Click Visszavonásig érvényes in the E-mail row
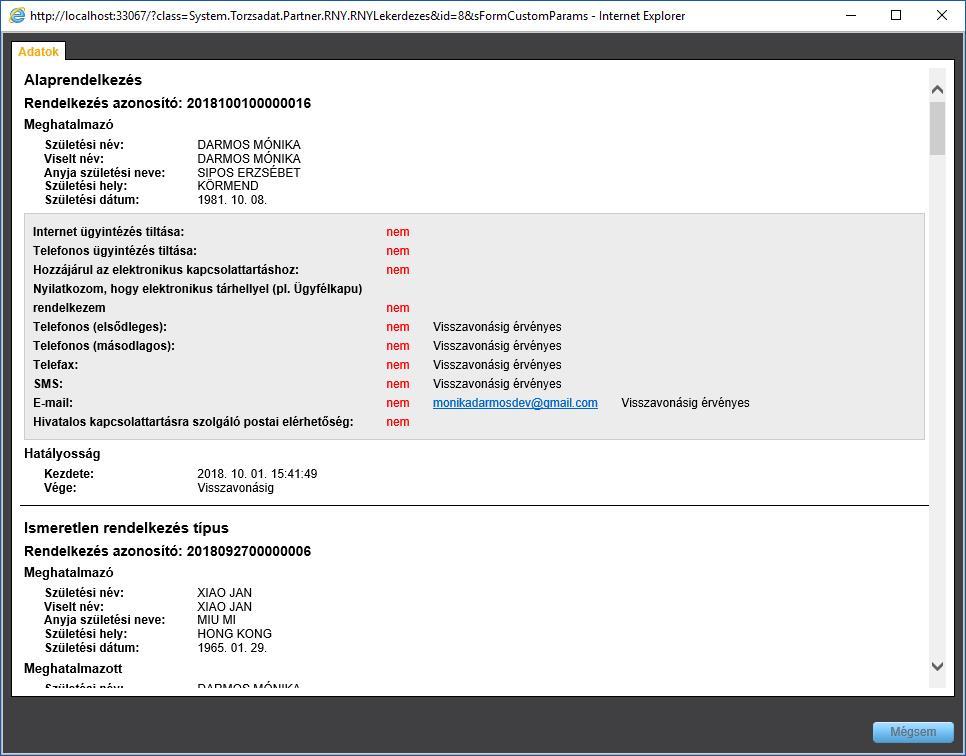966x756 pixels. [685, 403]
